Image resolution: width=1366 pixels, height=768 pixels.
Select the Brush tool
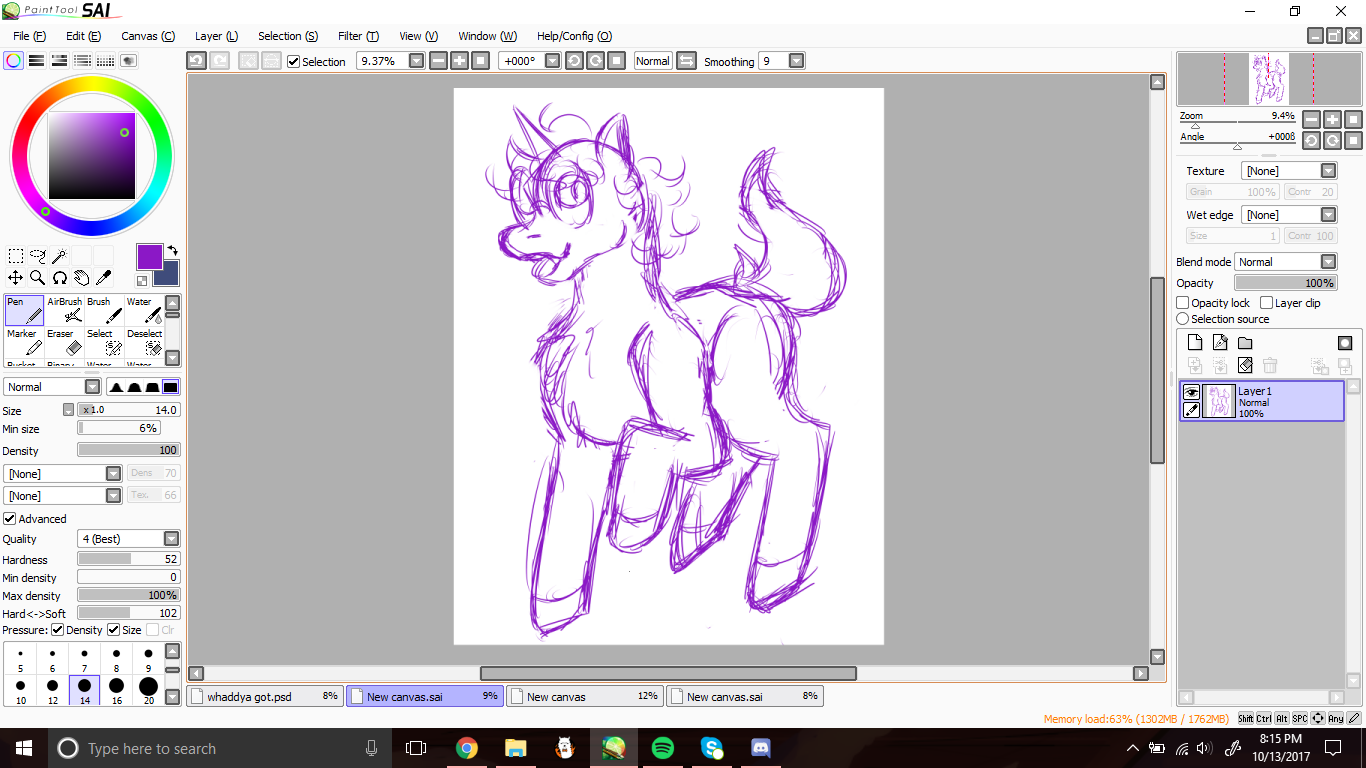tap(104, 311)
